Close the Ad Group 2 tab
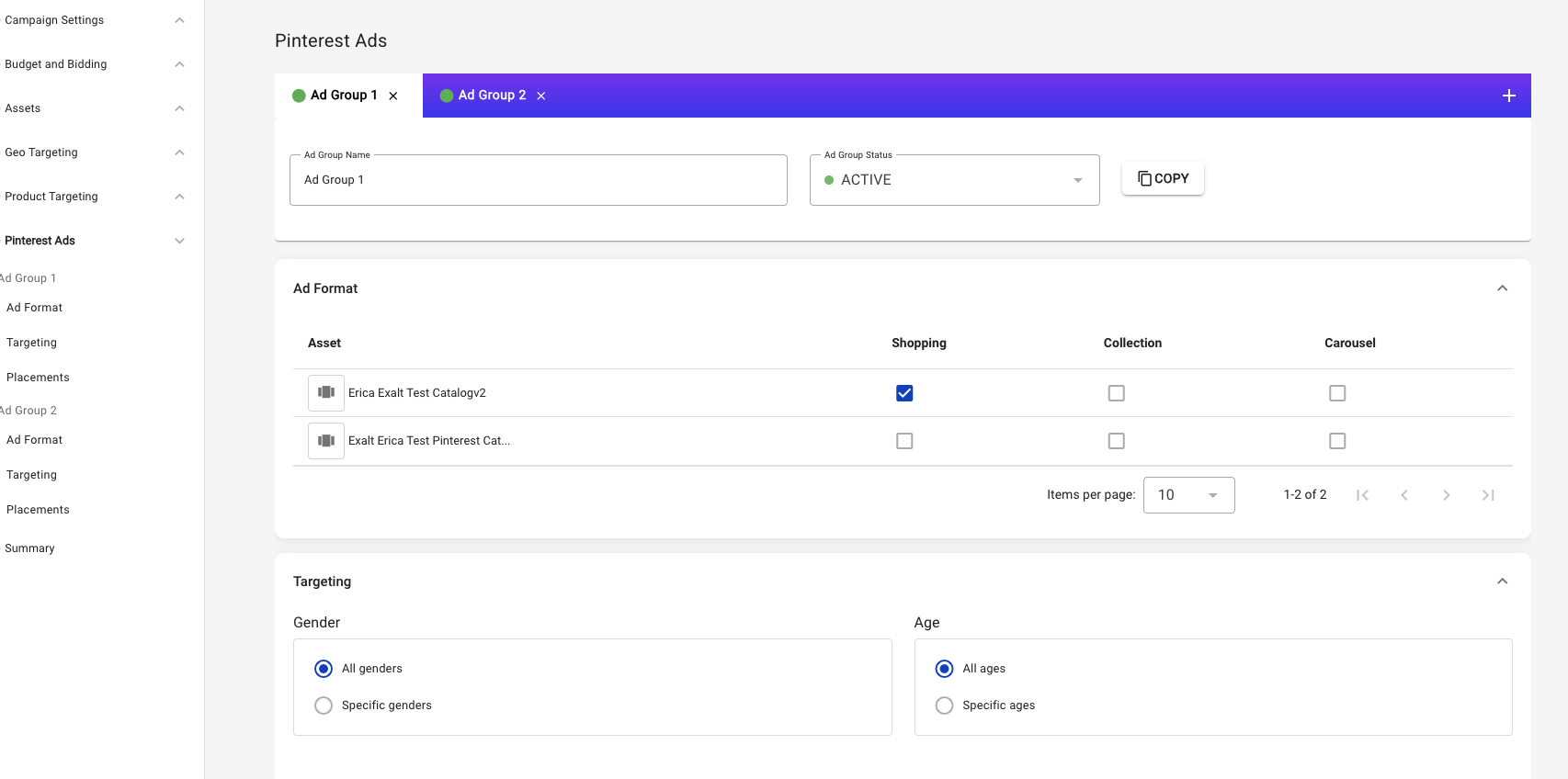Image resolution: width=1568 pixels, height=779 pixels. point(541,96)
